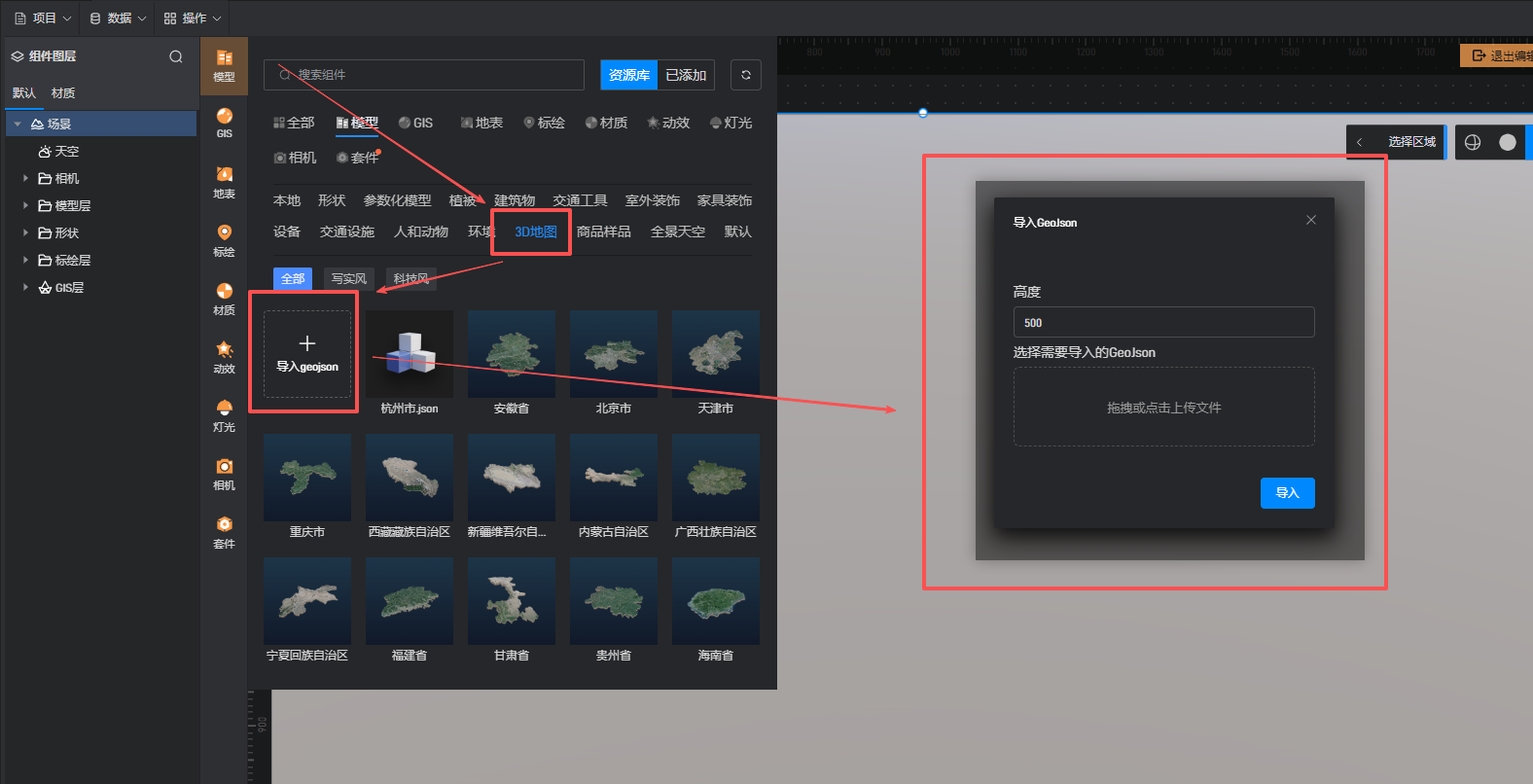1533x784 pixels.
Task: Open the 动效 effects sidebar icon
Action: (x=224, y=356)
